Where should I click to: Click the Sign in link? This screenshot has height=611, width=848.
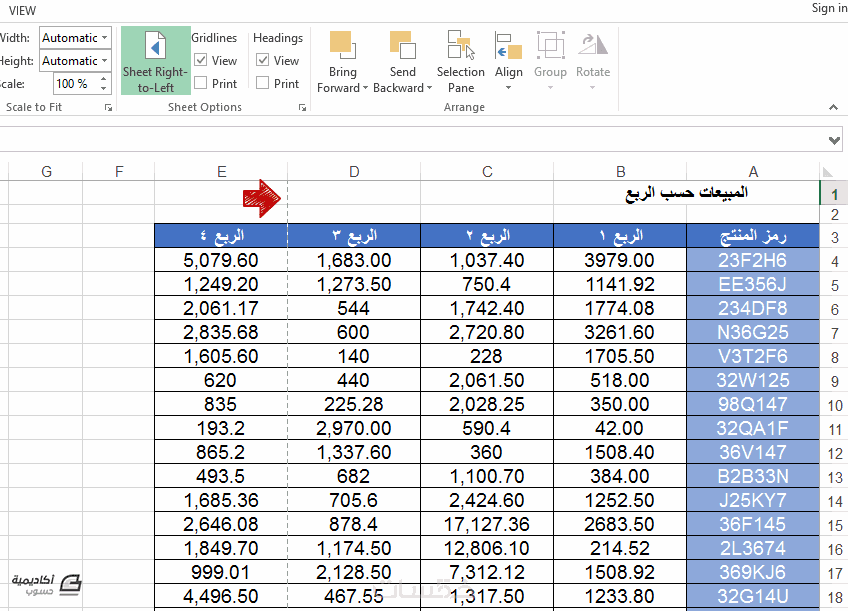(829, 8)
